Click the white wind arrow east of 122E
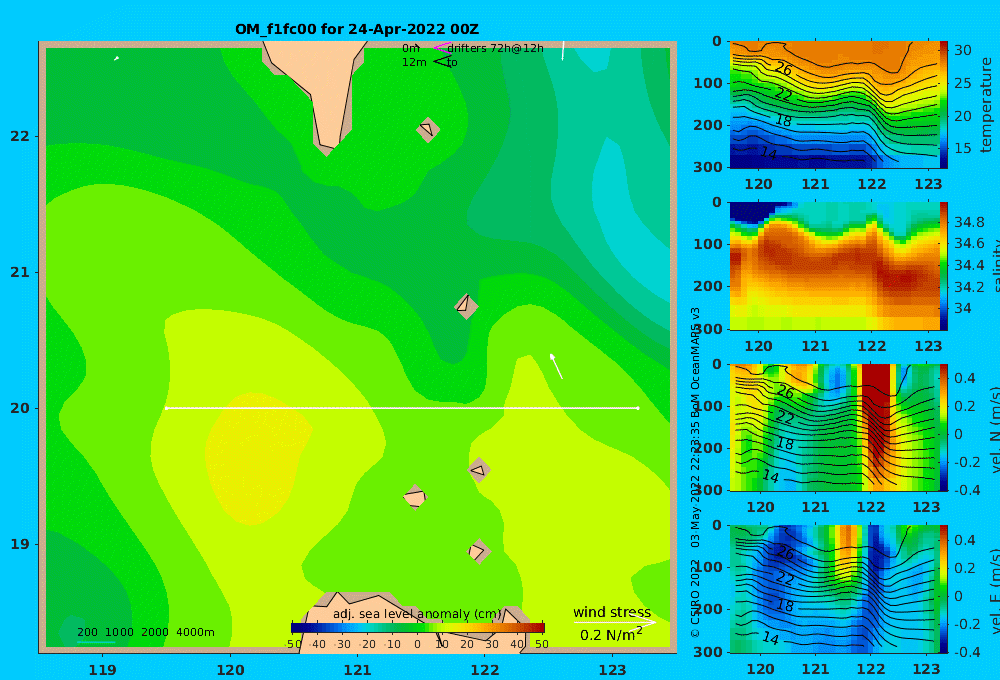 (556, 366)
